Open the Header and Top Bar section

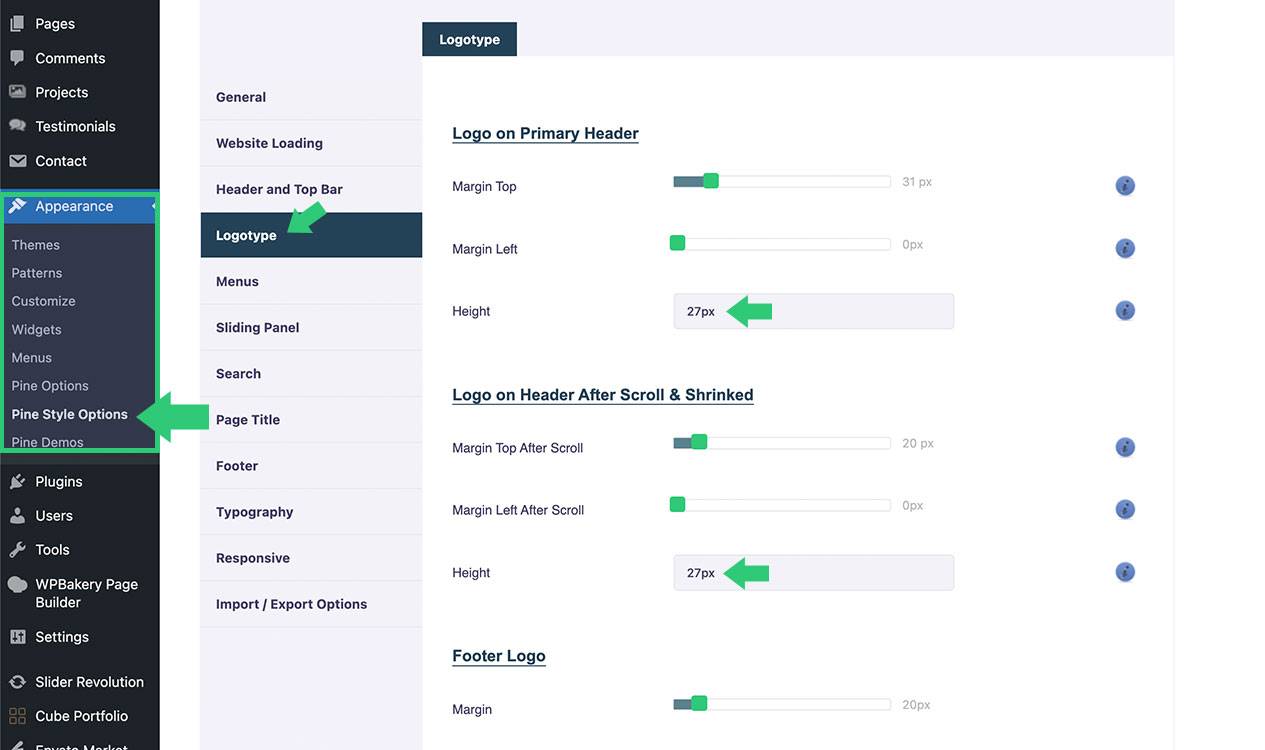279,189
